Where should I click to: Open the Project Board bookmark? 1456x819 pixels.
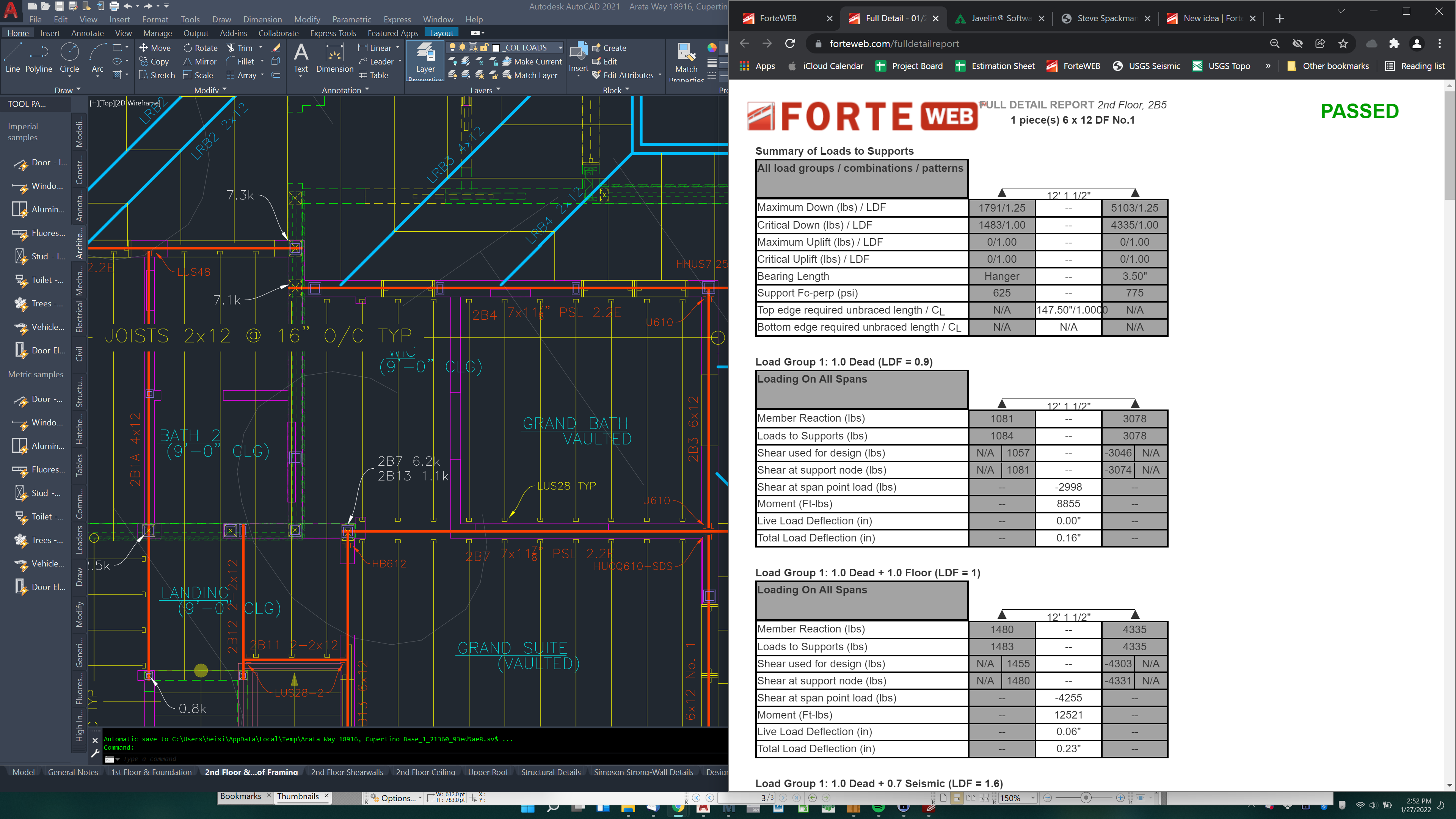(909, 66)
